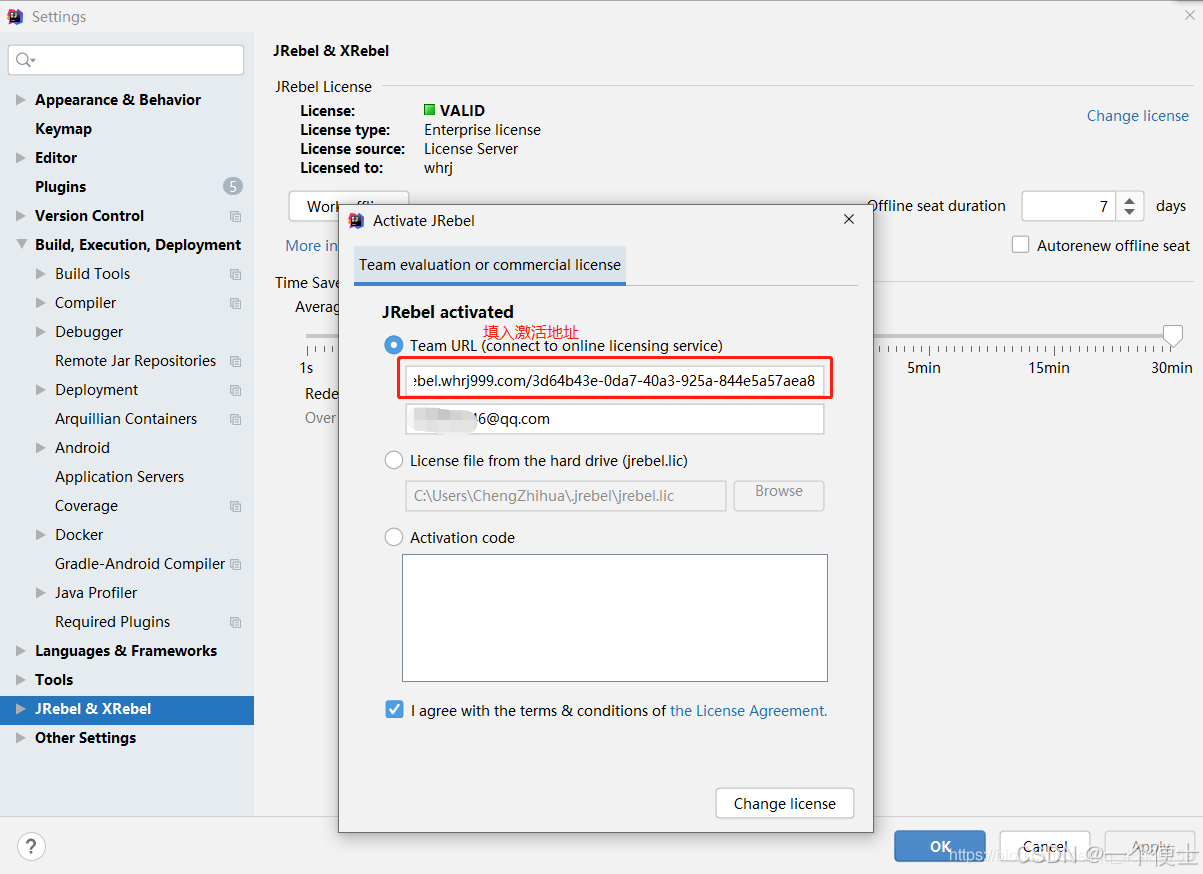Expand the Version Control settings group

pos(21,216)
